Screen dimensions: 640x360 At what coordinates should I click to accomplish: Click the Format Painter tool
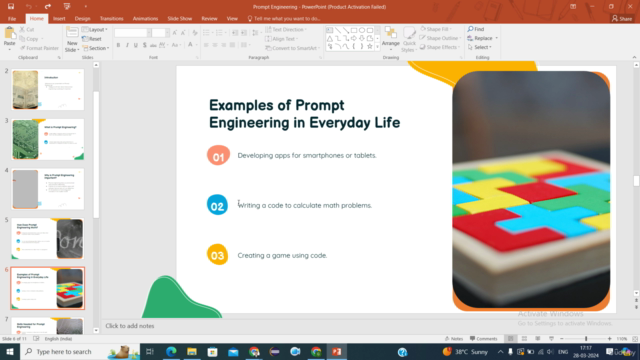[x=39, y=48]
